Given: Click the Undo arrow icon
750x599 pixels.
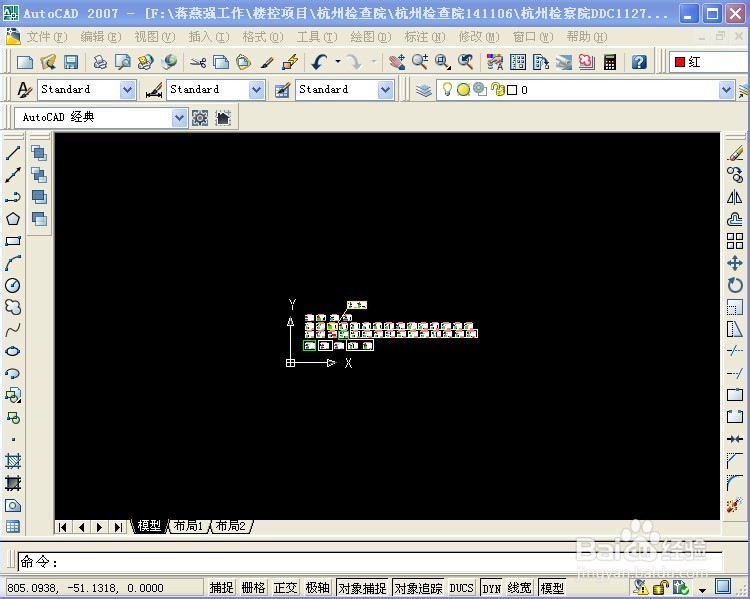Looking at the screenshot, I should 319,62.
